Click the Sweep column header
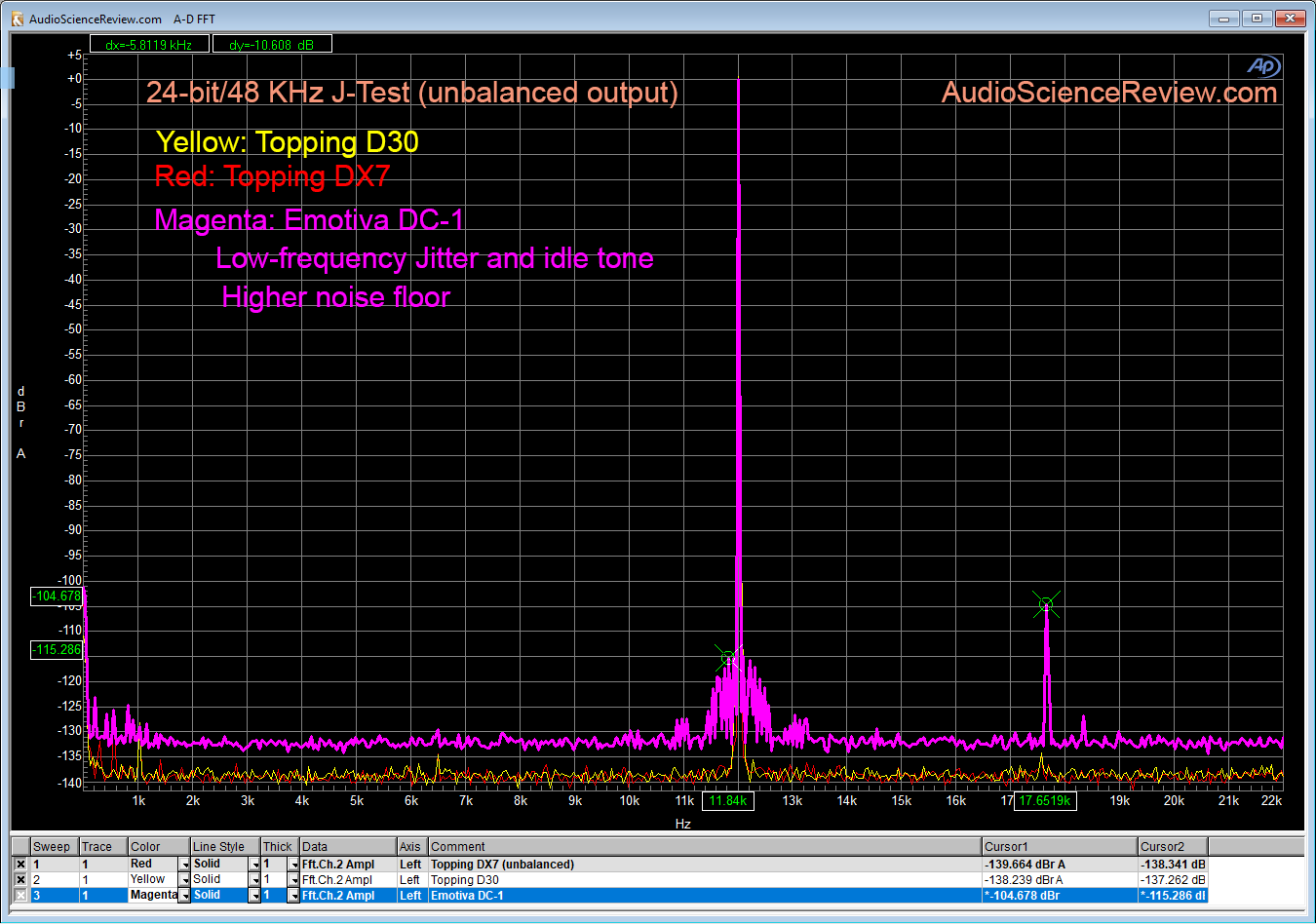 (55, 847)
